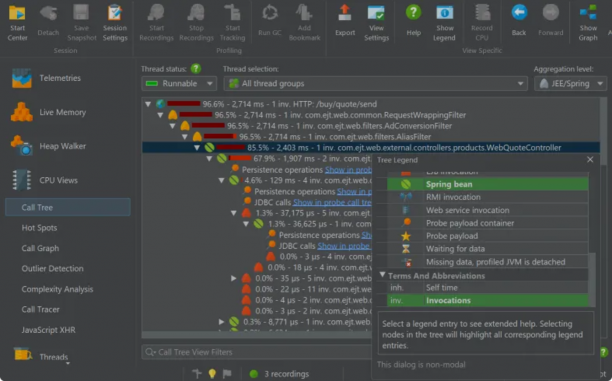The image size is (612, 381).
Task: Select Invocations abbreviation entry
Action: coord(487,300)
